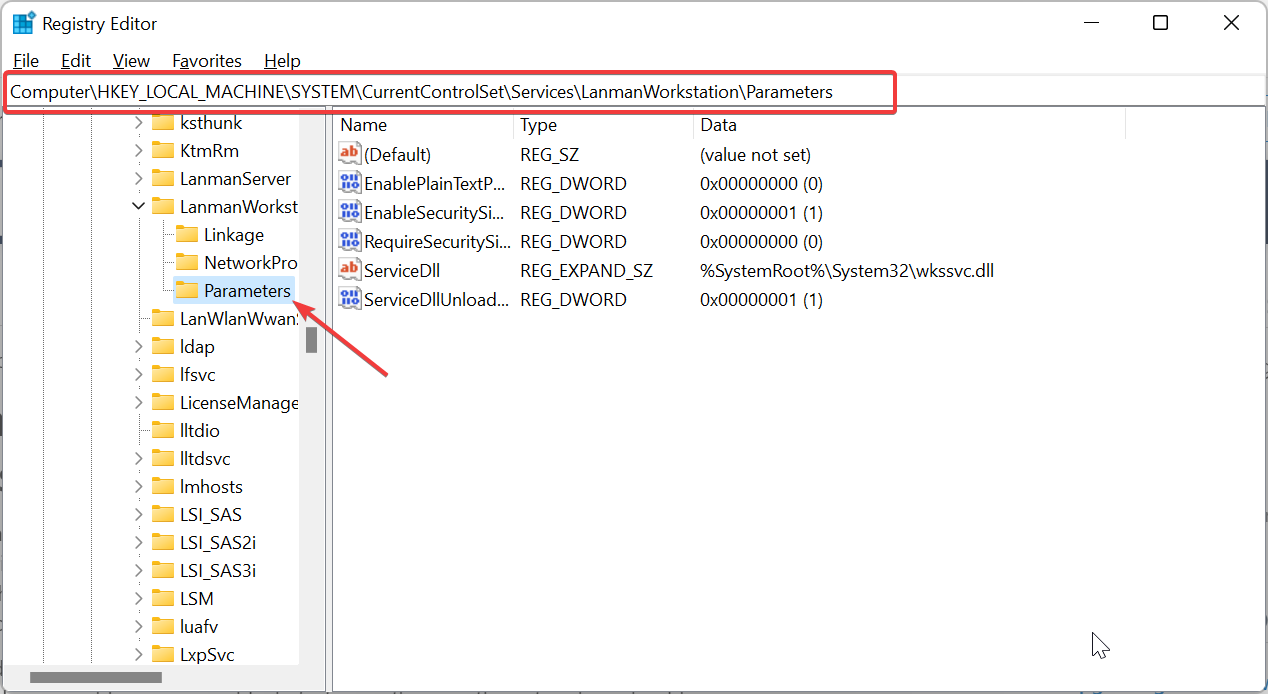Collapse the LanmanWorkstation tree node
1268x694 pixels.
(x=138, y=207)
